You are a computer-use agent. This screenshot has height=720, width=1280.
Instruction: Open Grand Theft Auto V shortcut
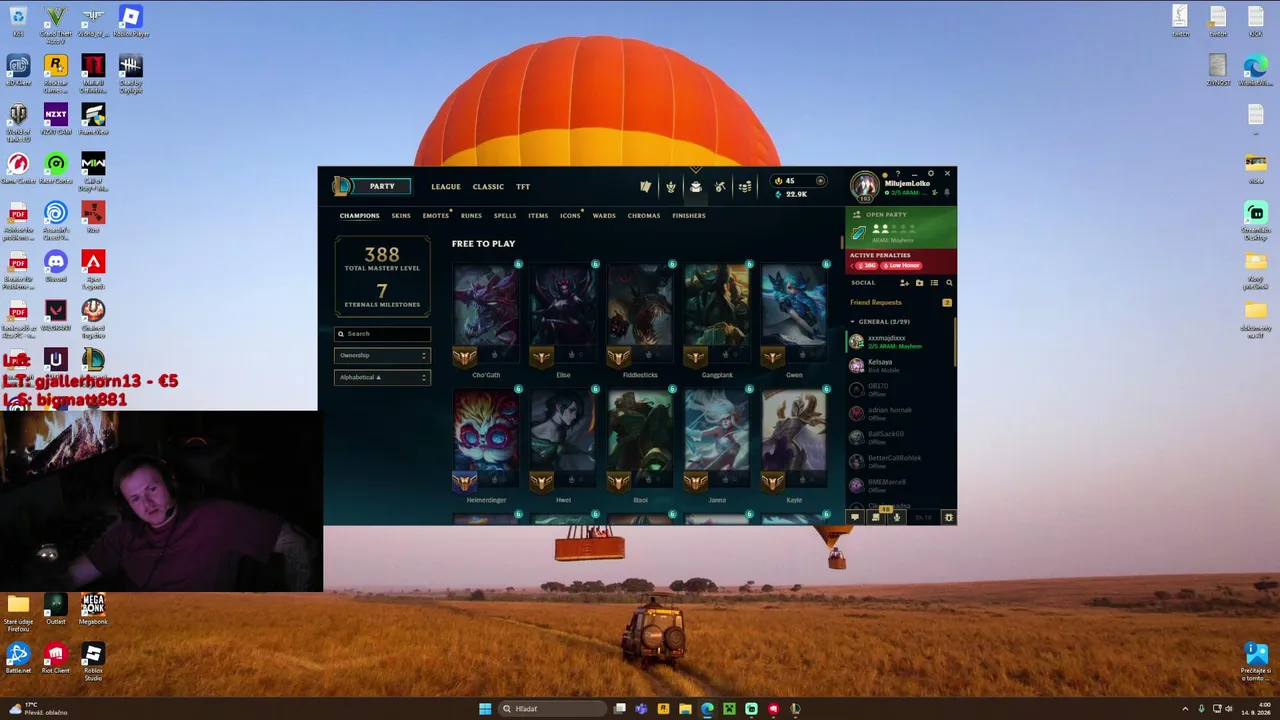click(x=56, y=24)
